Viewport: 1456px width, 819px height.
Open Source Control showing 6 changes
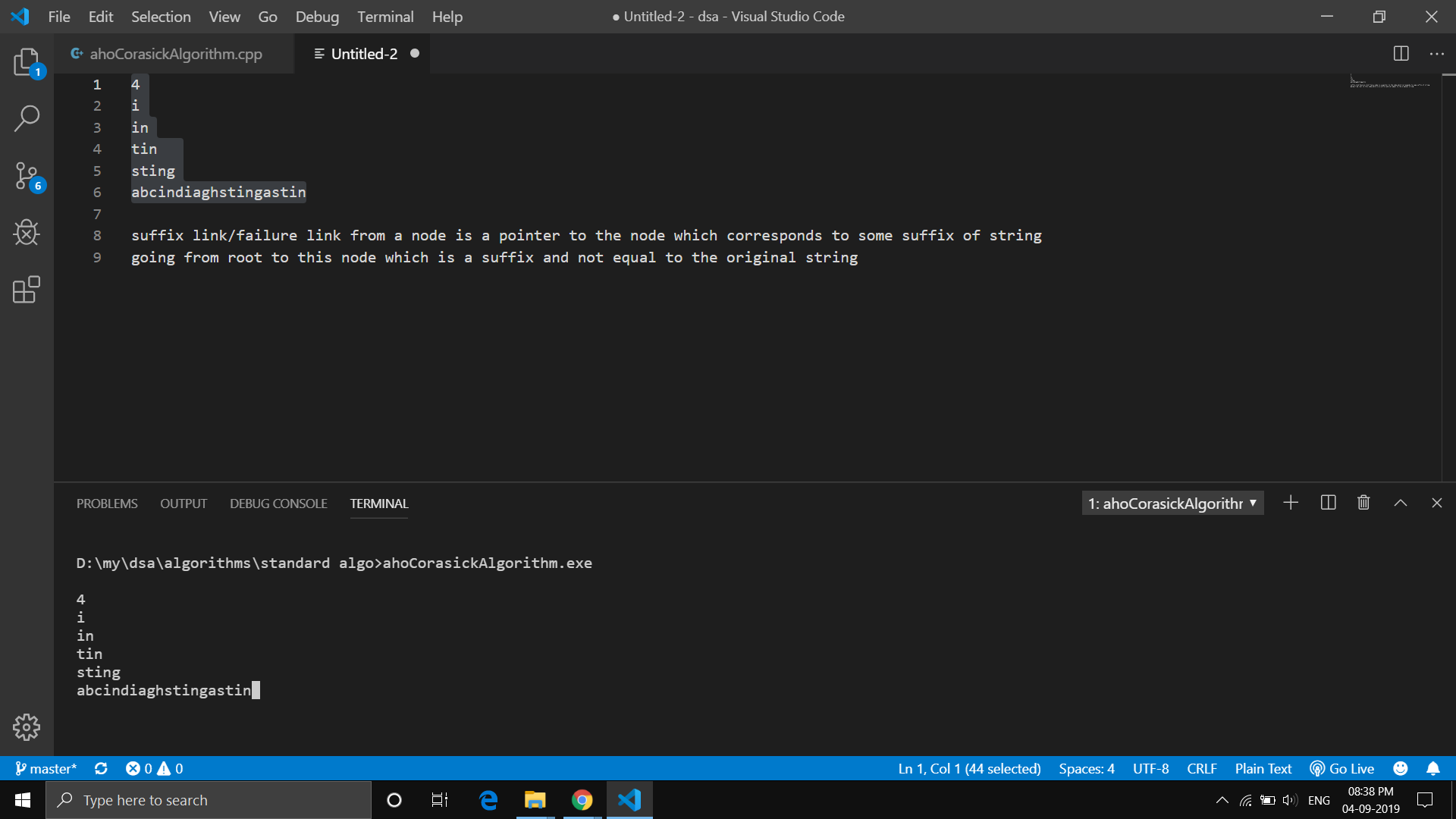point(27,176)
